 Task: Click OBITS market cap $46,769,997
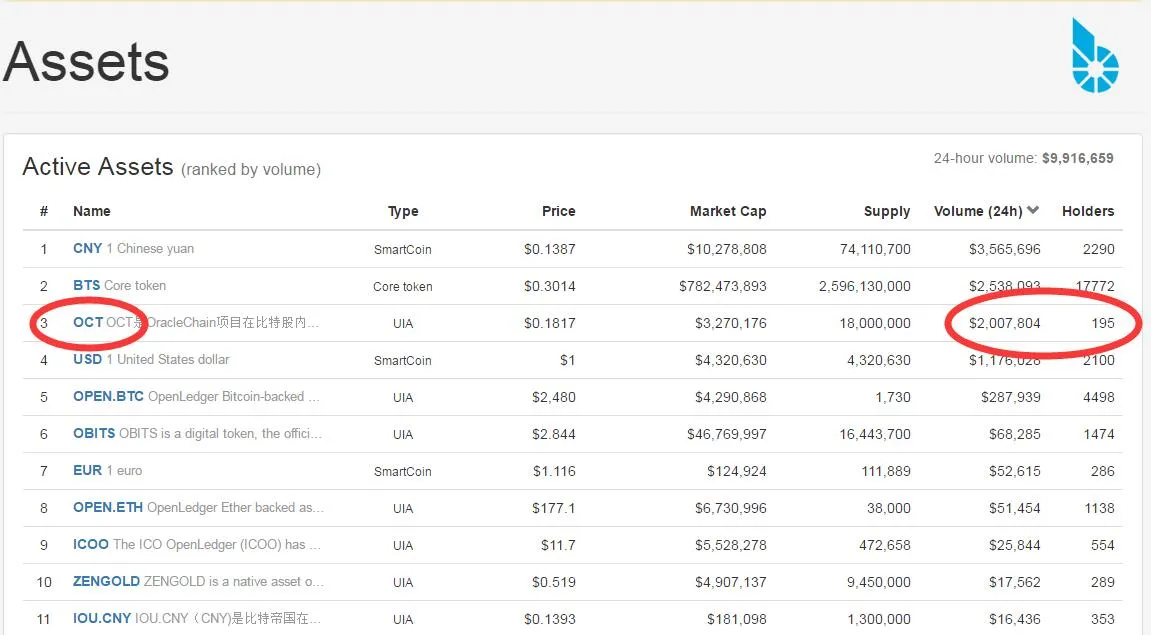[x=727, y=435]
